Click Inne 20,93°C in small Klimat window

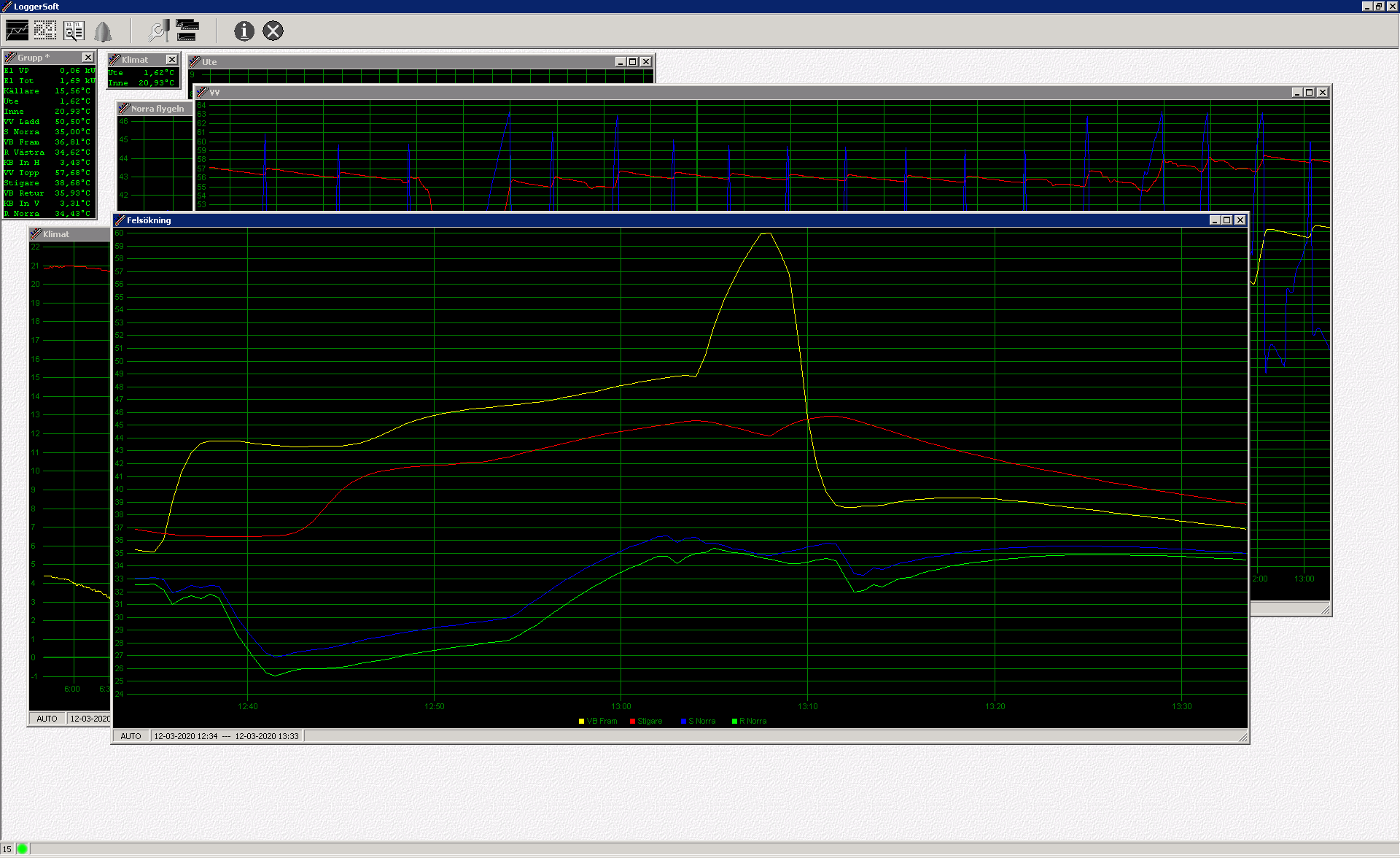[142, 83]
